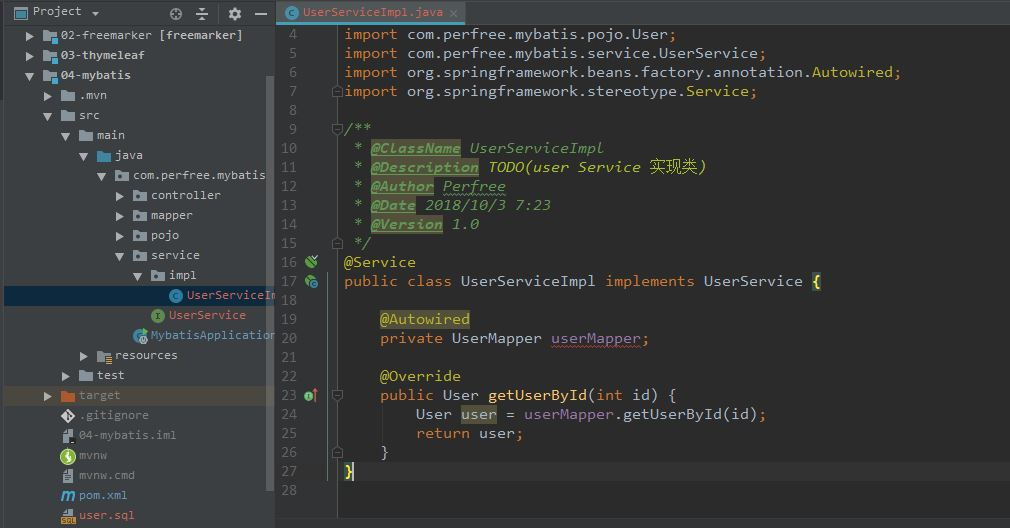The width and height of the screenshot is (1010, 528).
Task: Collapse the com.perfree.mybatis package
Action: pos(101,176)
